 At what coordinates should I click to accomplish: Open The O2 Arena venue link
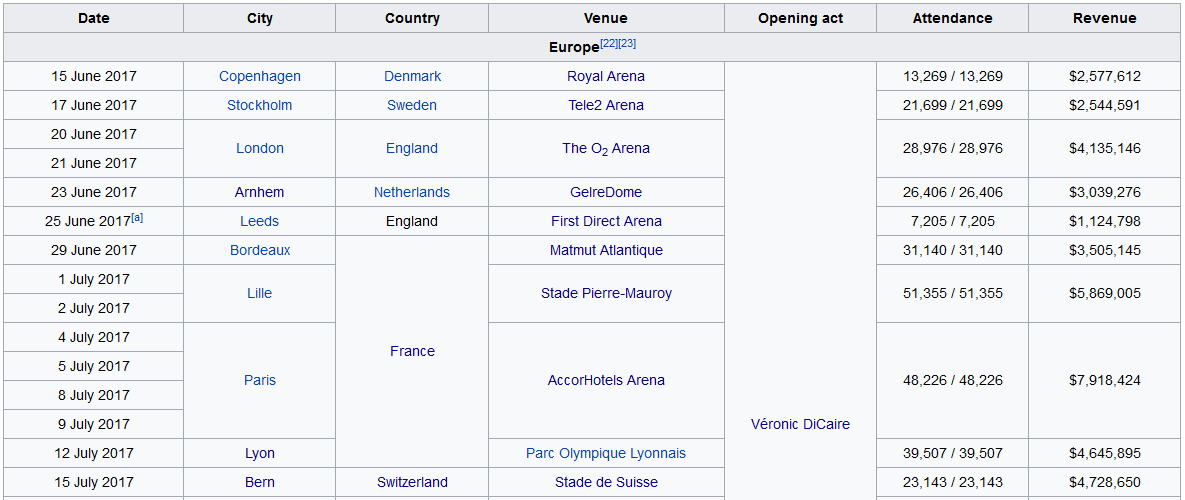tap(606, 148)
